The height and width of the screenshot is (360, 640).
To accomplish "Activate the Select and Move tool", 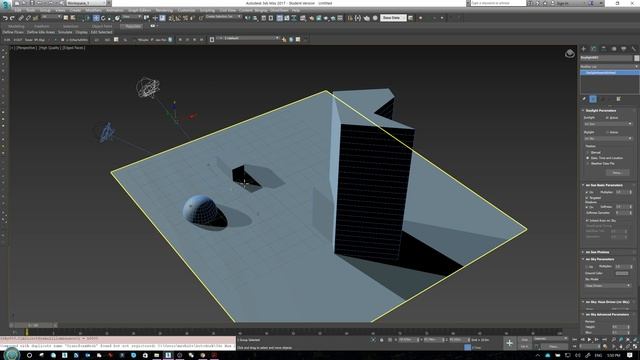I will [x=96, y=18].
